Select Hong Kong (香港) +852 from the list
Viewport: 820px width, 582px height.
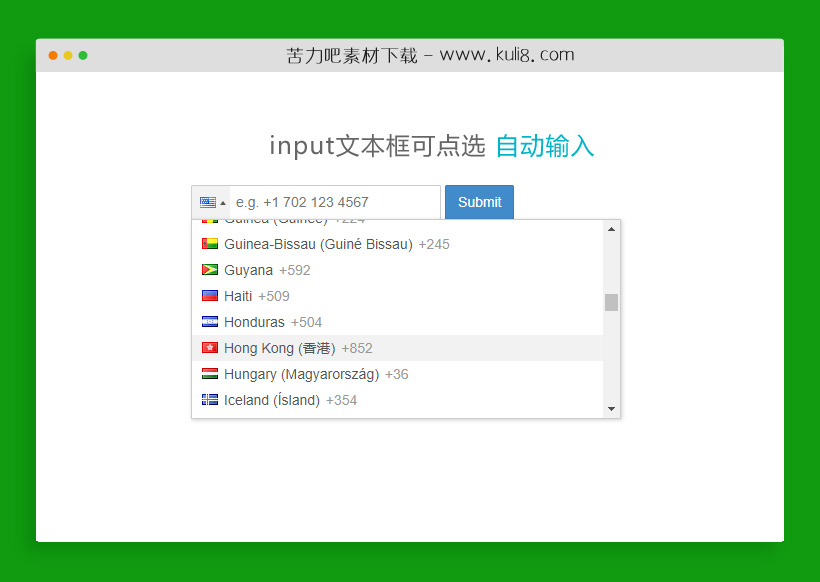(x=300, y=347)
